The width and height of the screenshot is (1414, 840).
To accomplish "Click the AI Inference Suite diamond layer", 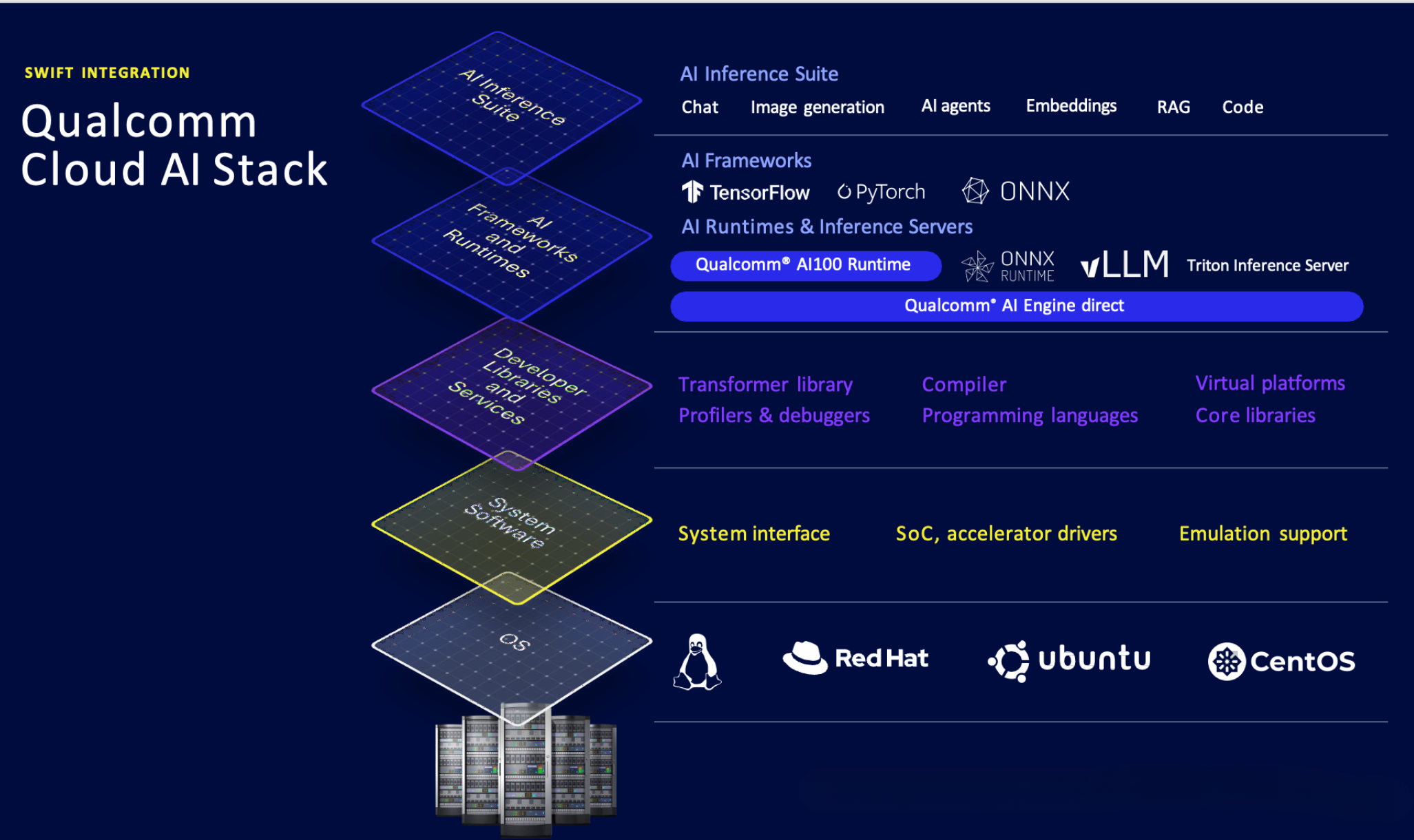I will coord(503,103).
